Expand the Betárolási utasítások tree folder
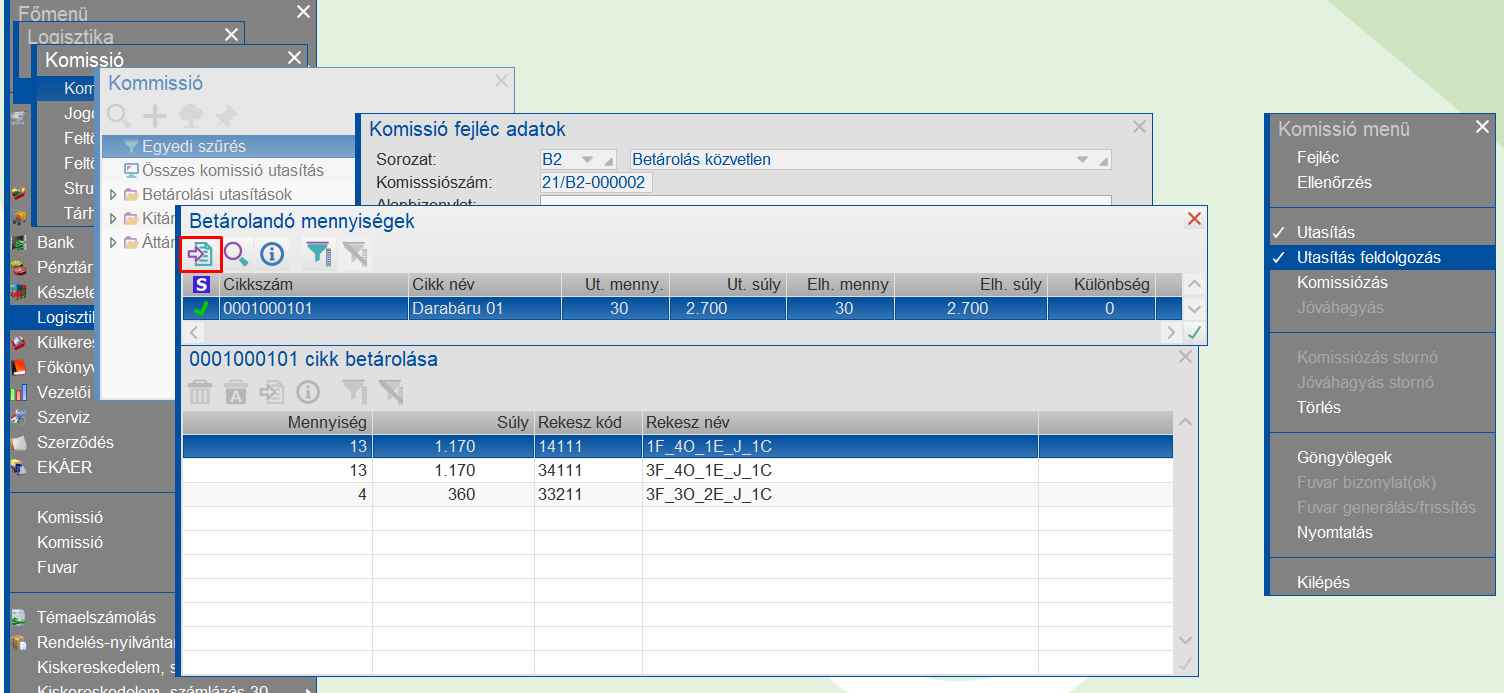The width and height of the screenshot is (1504, 693). point(113,194)
